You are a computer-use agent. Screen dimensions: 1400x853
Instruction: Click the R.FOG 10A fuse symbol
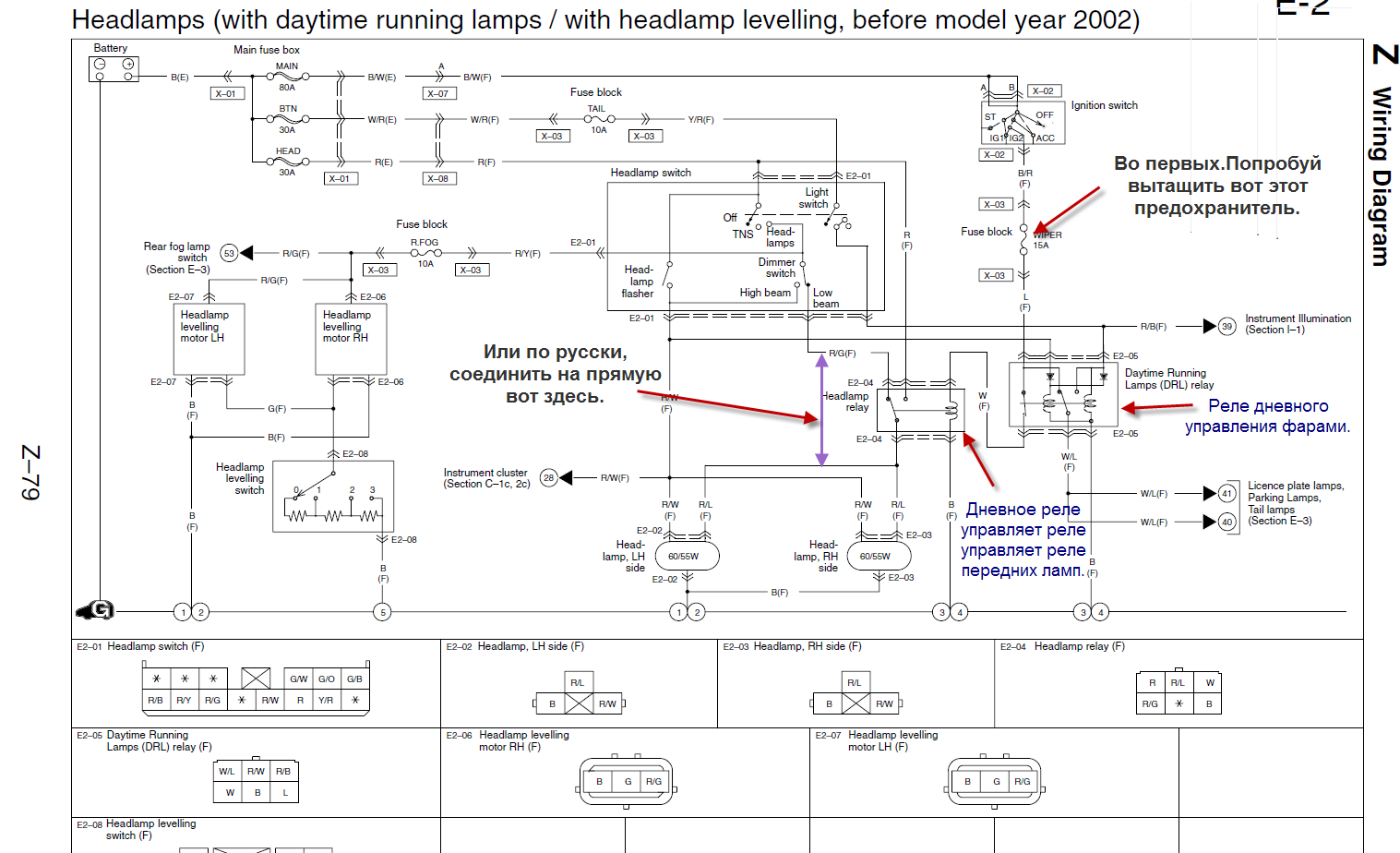[425, 253]
